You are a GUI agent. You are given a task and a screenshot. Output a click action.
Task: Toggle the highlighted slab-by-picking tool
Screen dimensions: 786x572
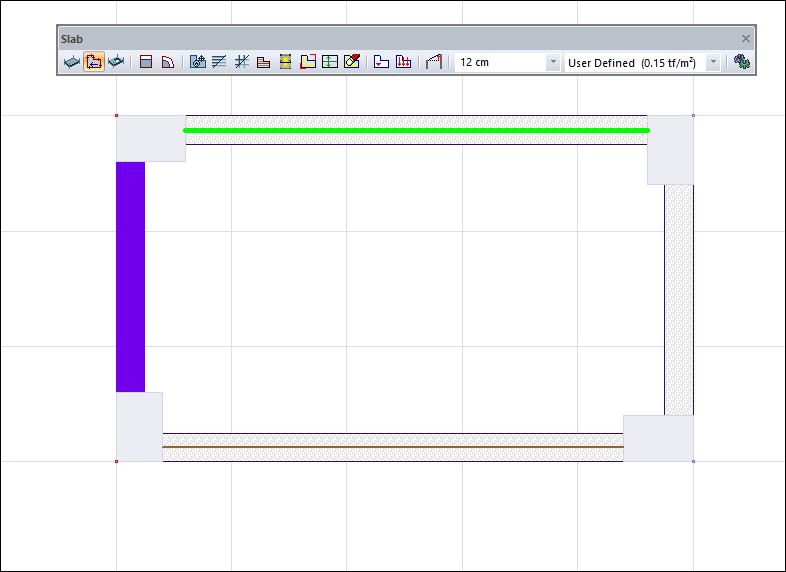click(94, 62)
